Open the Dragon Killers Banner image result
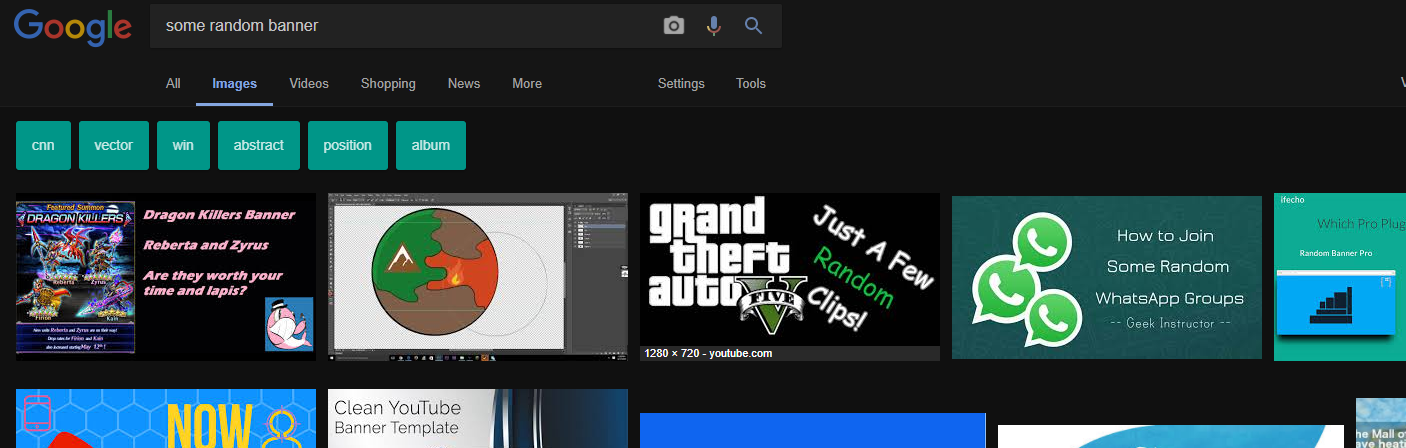This screenshot has width=1406, height=448. [166, 277]
